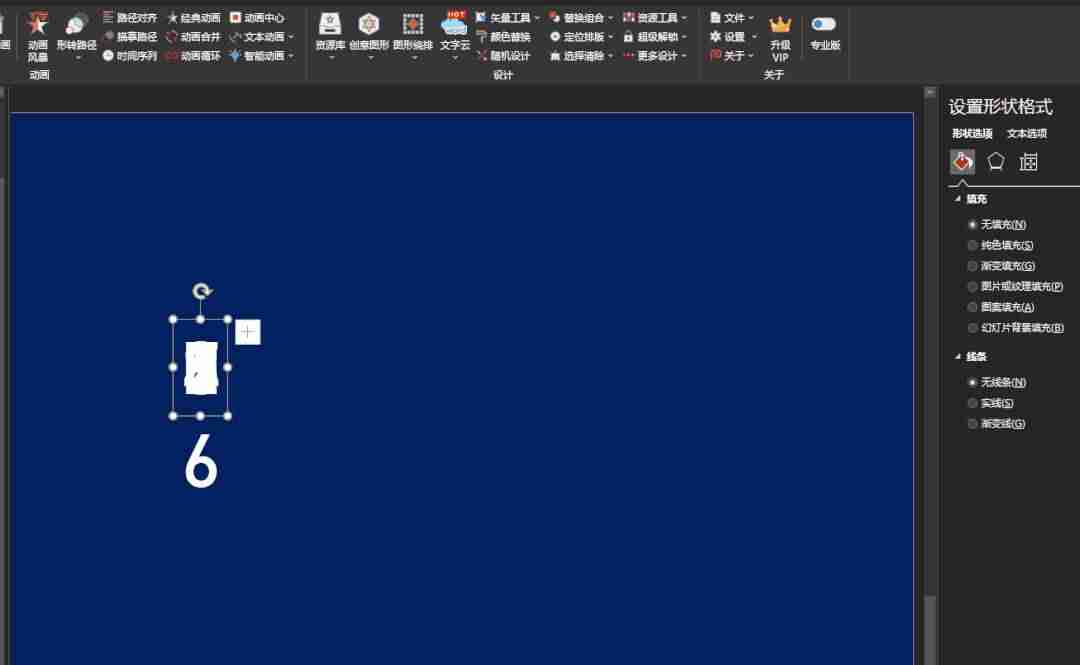Click the 升级VIP crown icon
This screenshot has width=1080, height=665.
780,38
